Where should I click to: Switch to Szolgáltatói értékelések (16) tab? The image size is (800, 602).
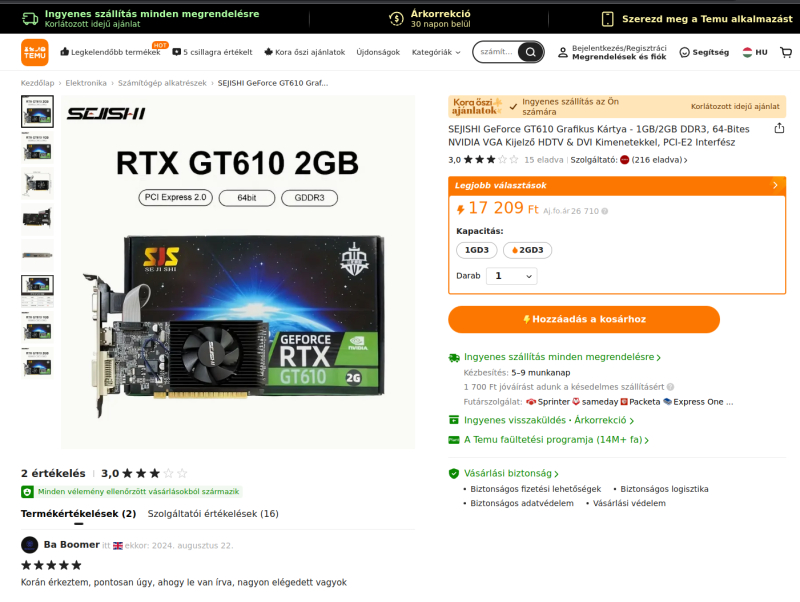click(213, 514)
